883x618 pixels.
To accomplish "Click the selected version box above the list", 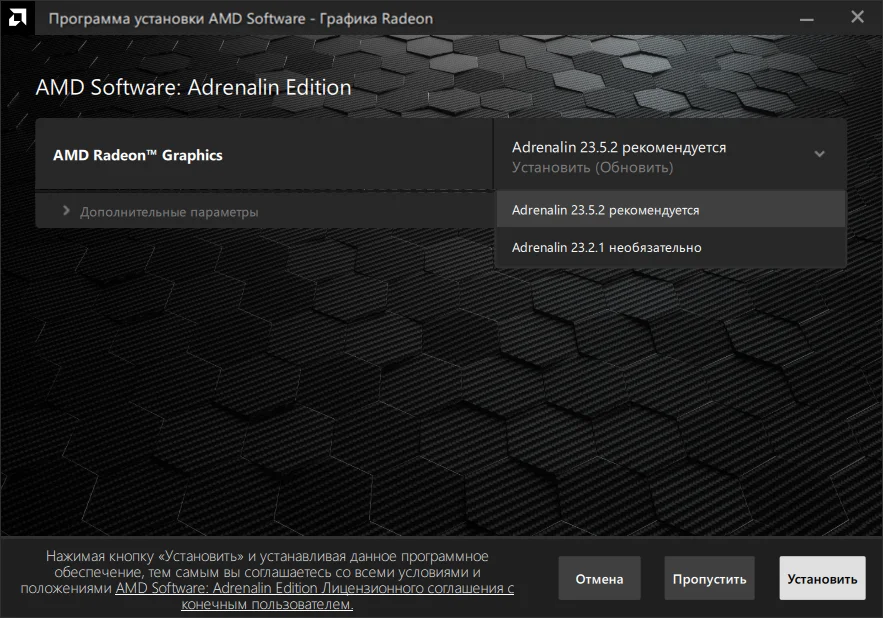I will (x=670, y=154).
